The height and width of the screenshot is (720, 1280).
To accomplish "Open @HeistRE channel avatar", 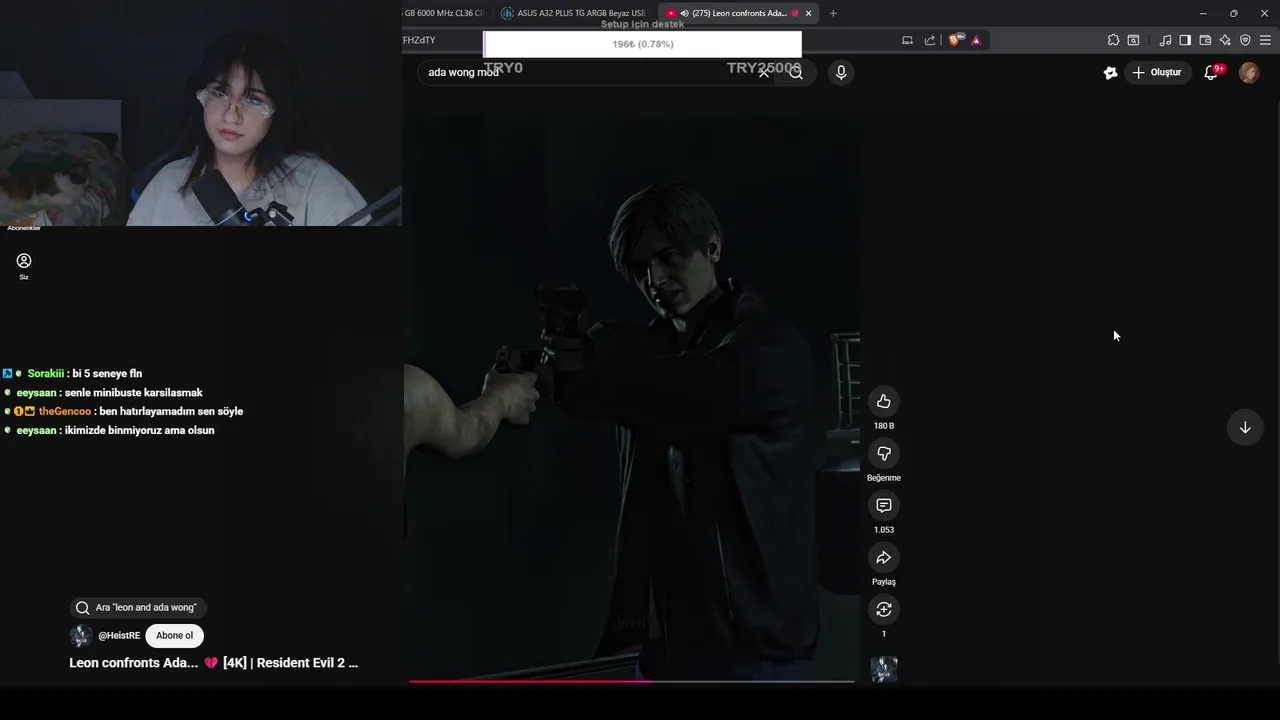I will click(81, 635).
